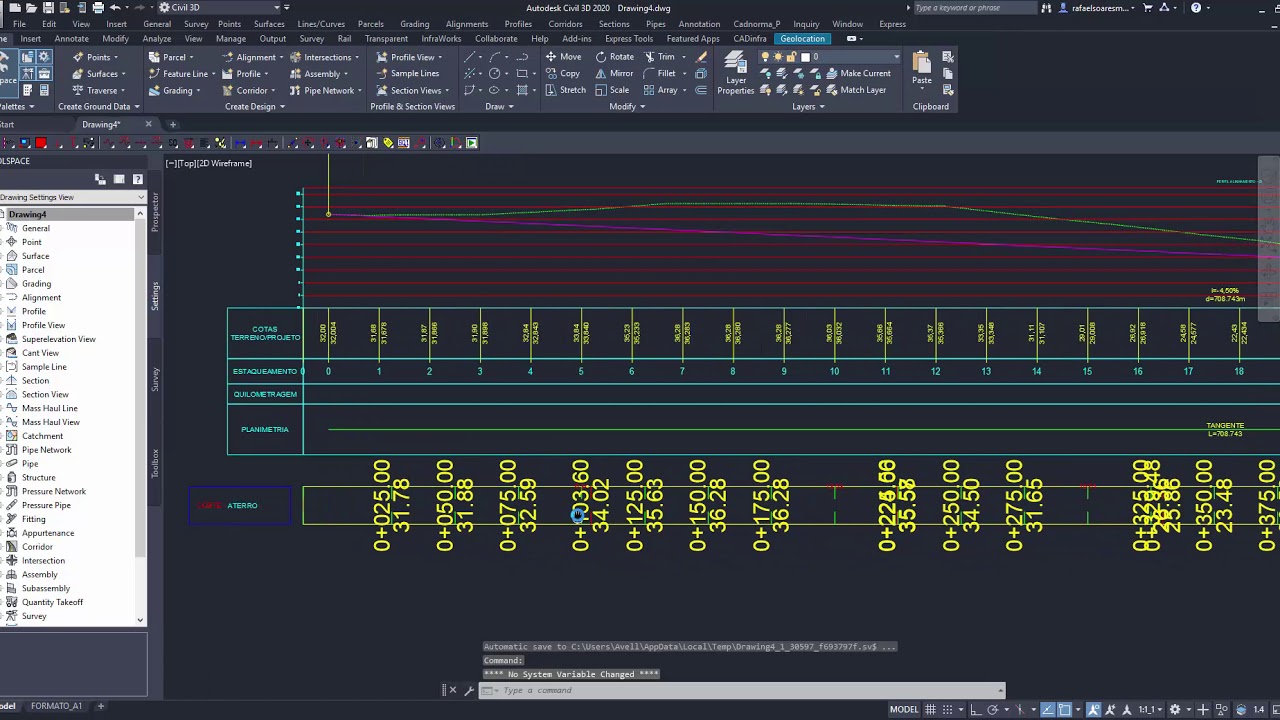The image size is (1280, 720).
Task: Click the Fillet tool
Action: click(x=659, y=73)
